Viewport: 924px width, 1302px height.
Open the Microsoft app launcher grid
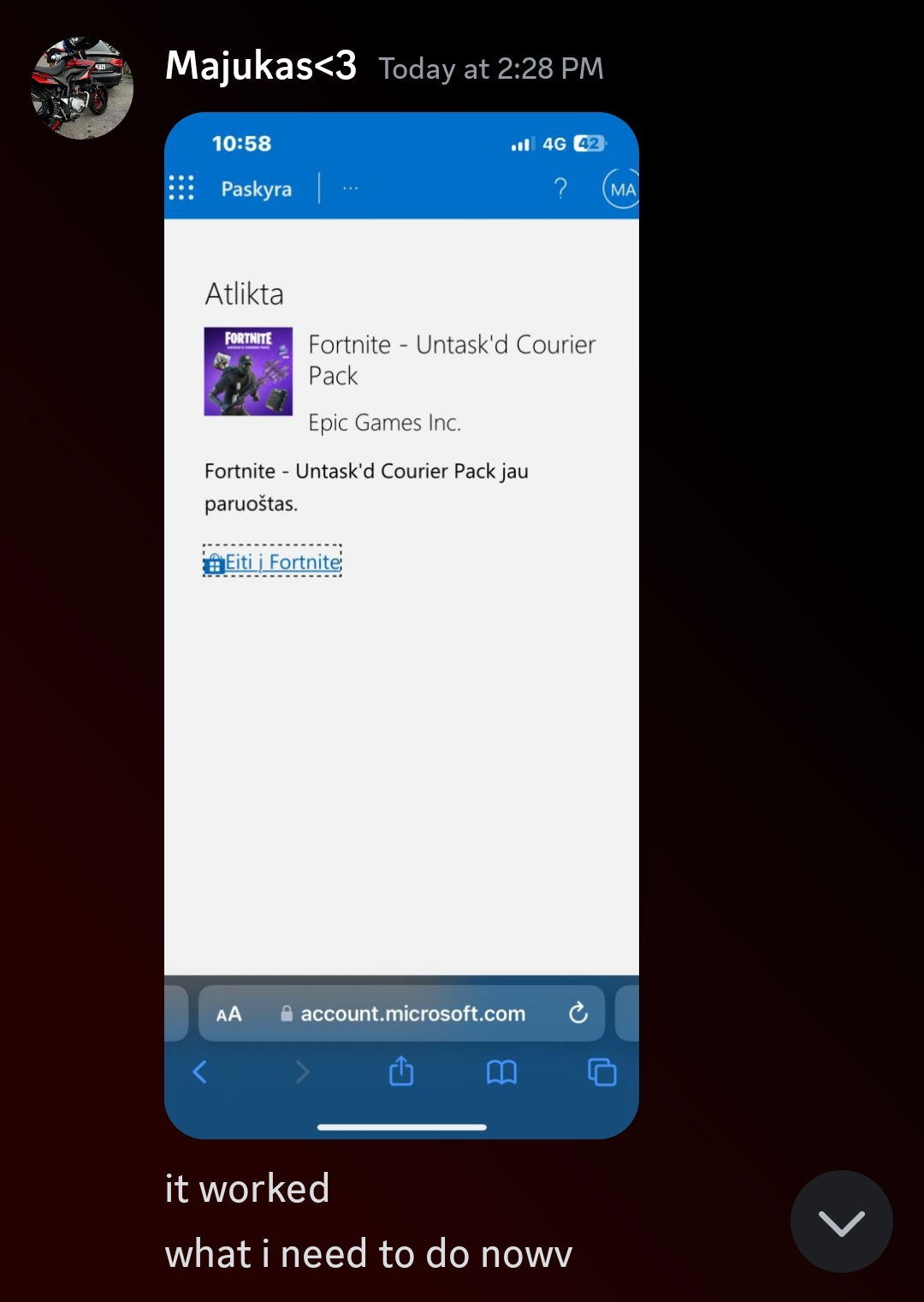pyautogui.click(x=181, y=188)
